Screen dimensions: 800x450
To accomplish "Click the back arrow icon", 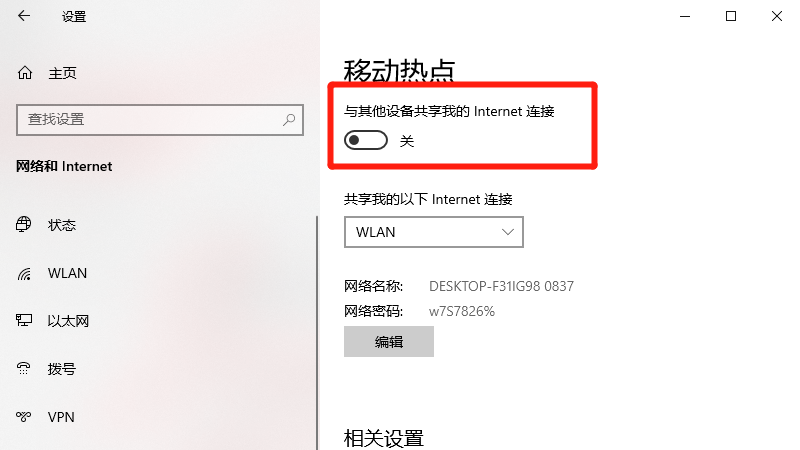I will click(24, 16).
